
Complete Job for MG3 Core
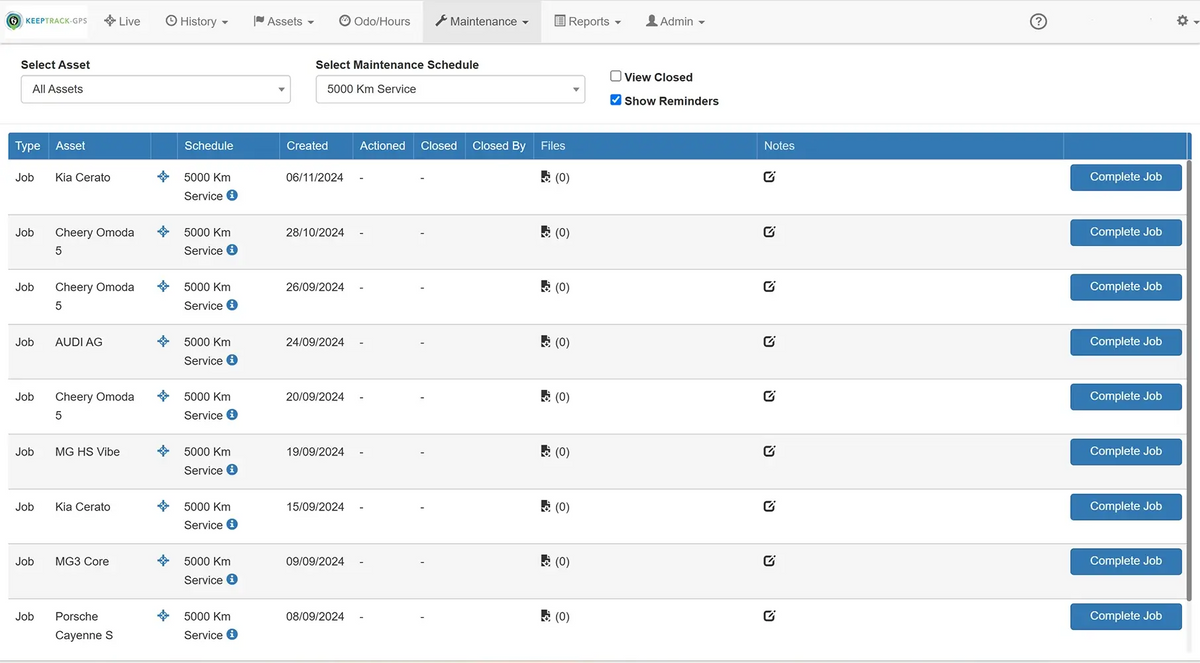pyautogui.click(x=1126, y=561)
